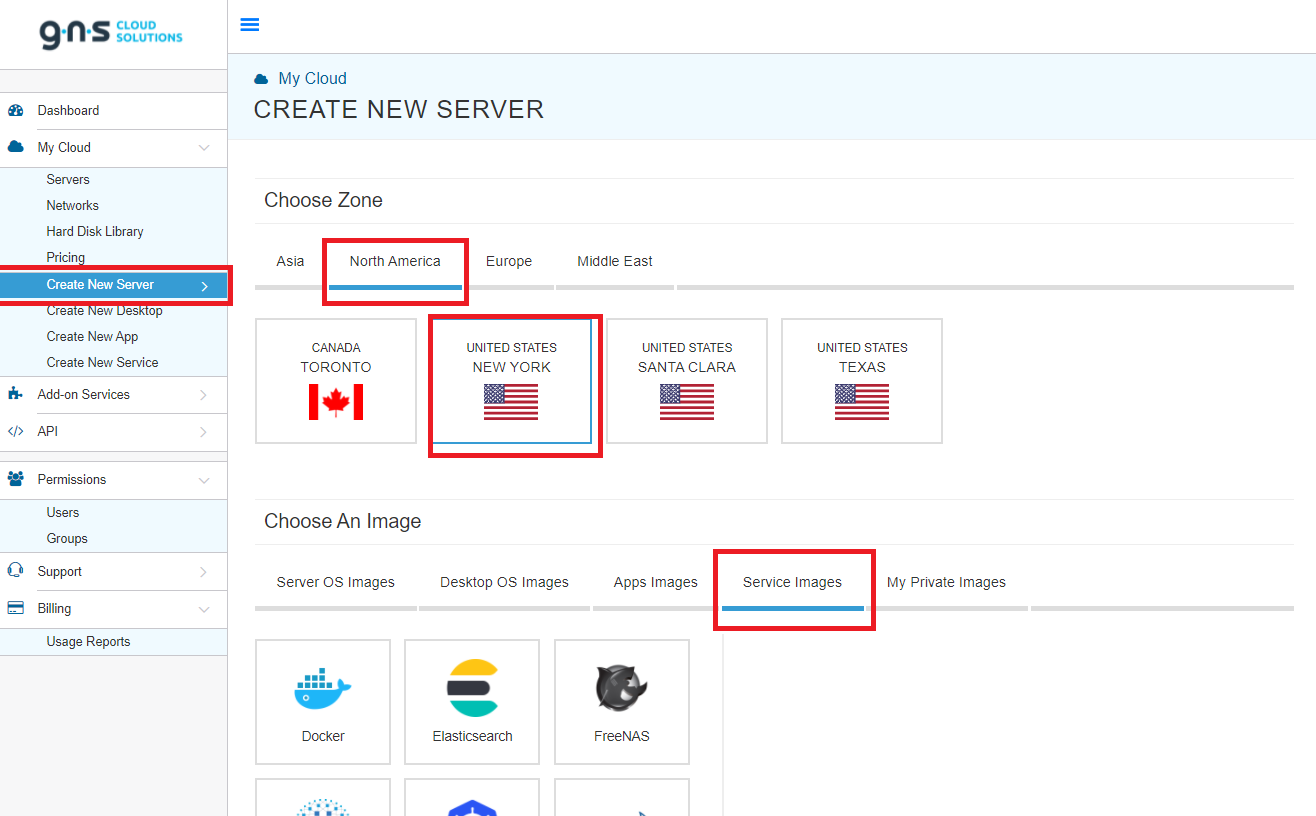Viewport: 1316px width, 816px height.
Task: Select the Elasticsearch service image label
Action: pyautogui.click(x=472, y=736)
